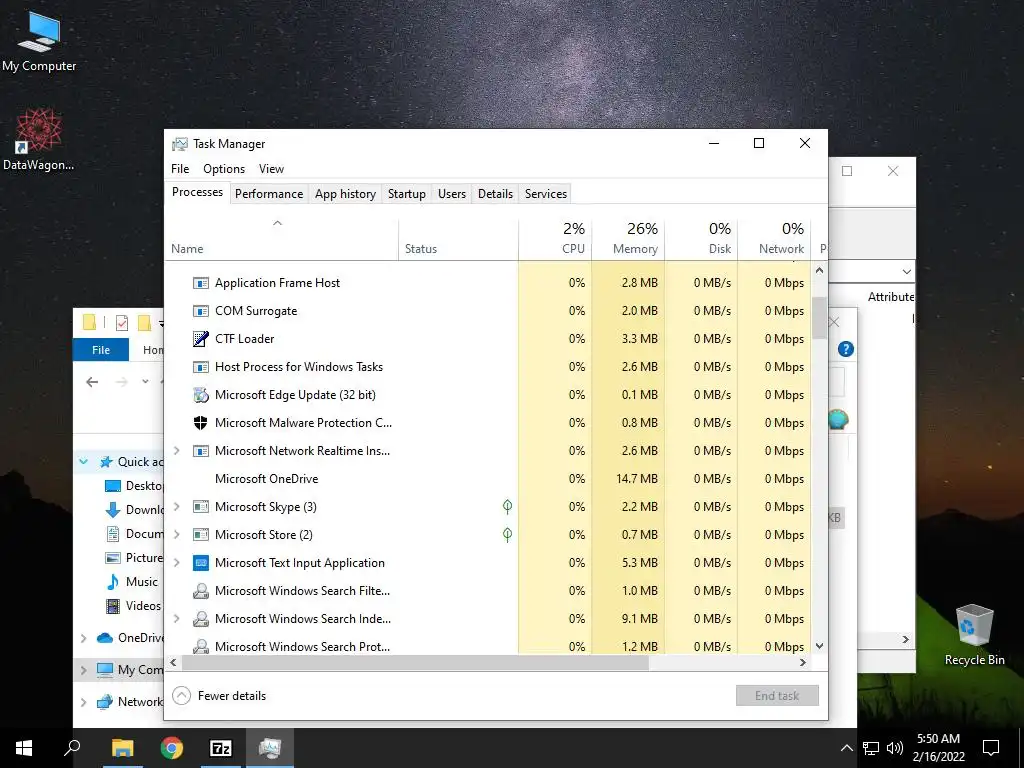
Task: Click the Microsoft Edge Update icon
Action: [200, 395]
